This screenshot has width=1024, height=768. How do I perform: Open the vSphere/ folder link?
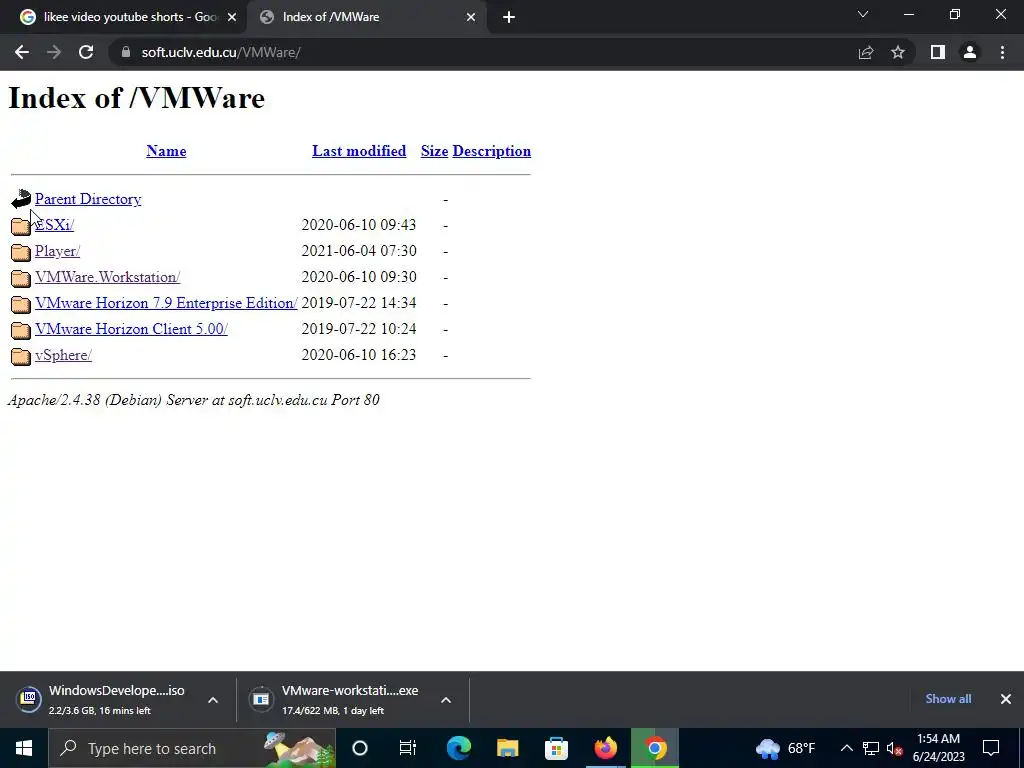[x=63, y=355]
